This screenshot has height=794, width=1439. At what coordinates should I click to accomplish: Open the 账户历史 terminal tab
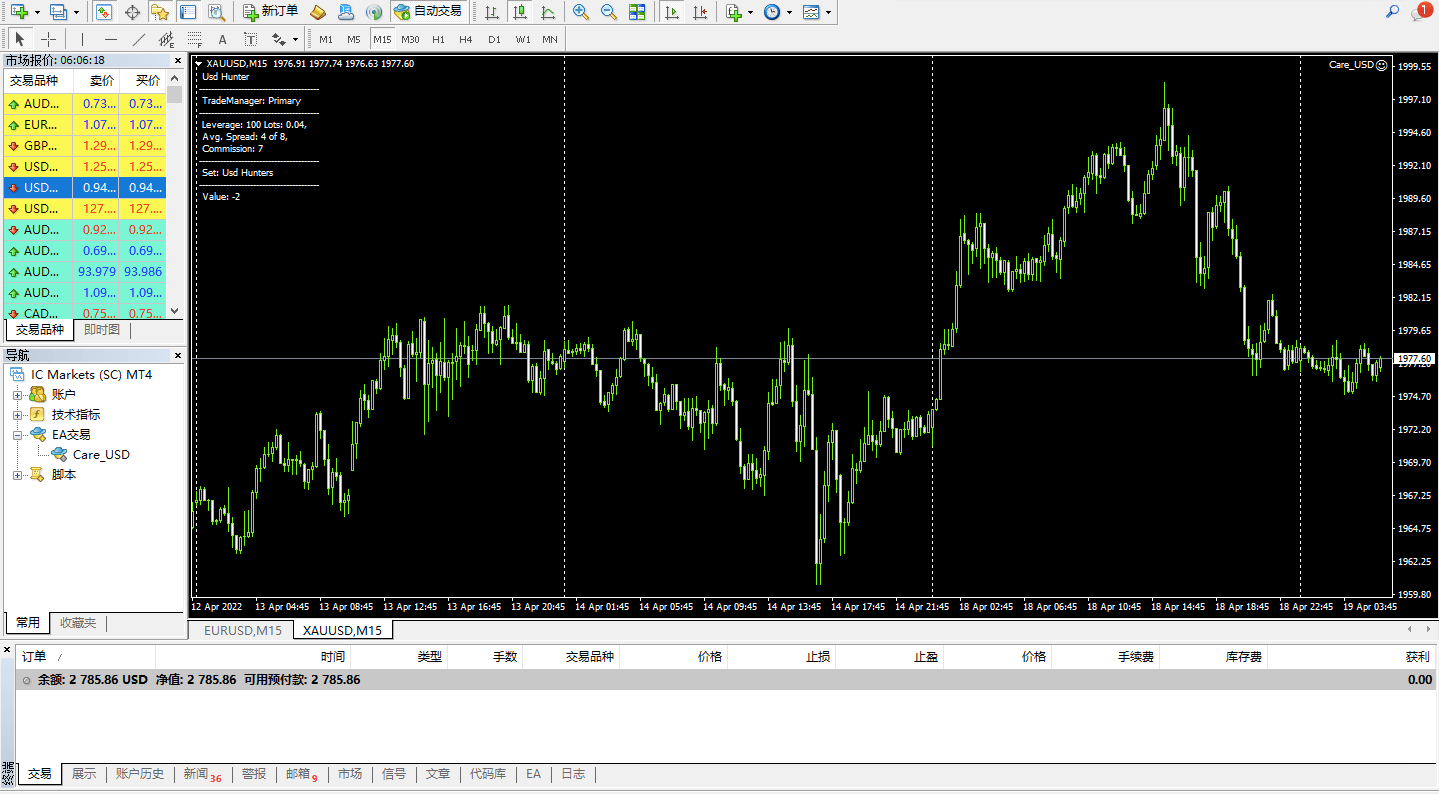click(140, 773)
